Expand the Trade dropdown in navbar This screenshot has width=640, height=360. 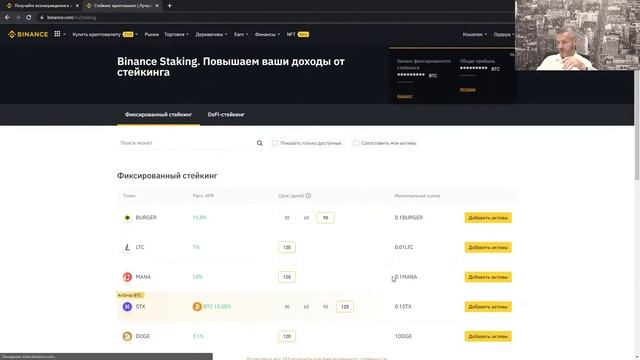pos(176,34)
